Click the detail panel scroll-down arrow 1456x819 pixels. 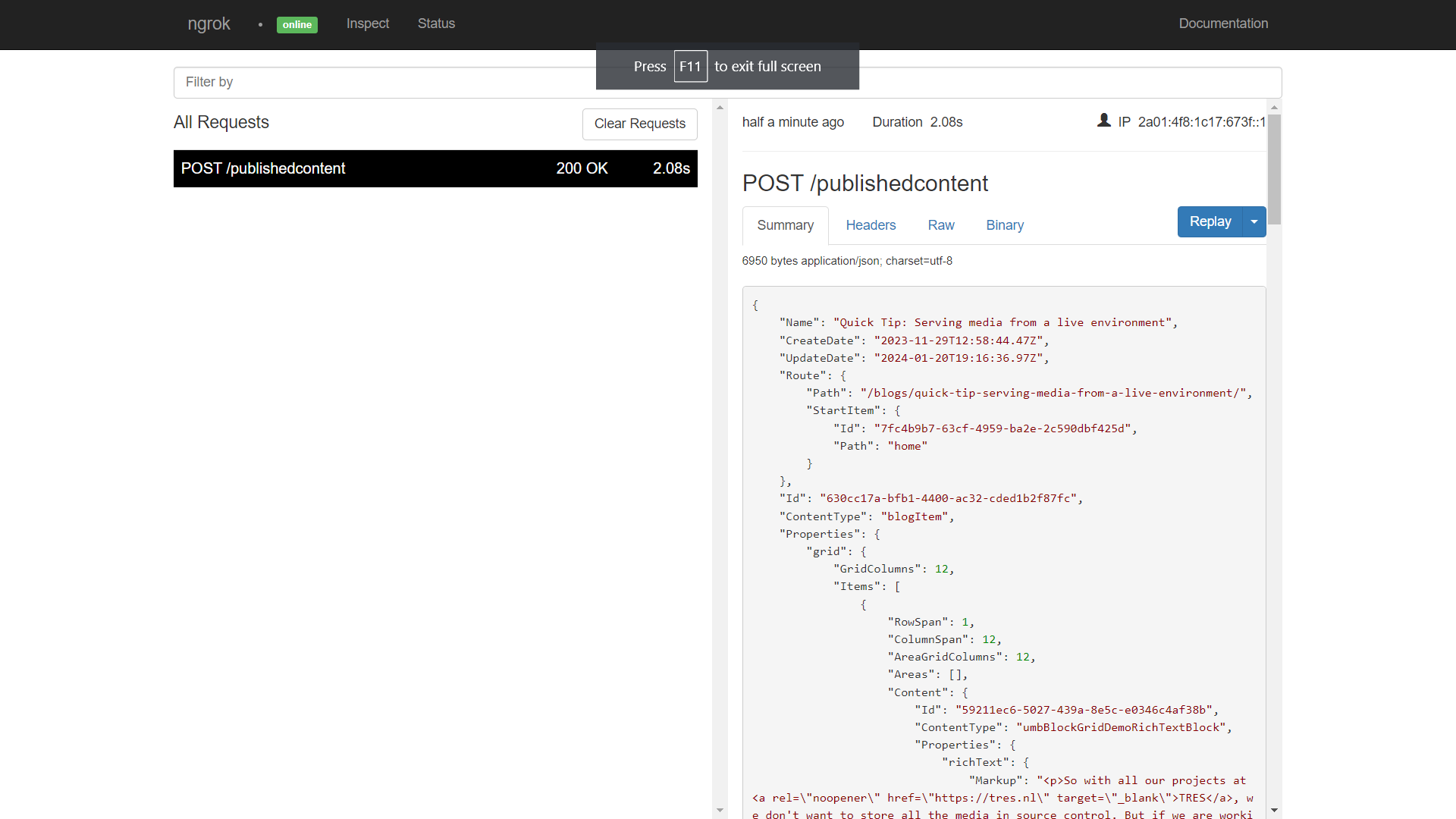coord(1274,811)
